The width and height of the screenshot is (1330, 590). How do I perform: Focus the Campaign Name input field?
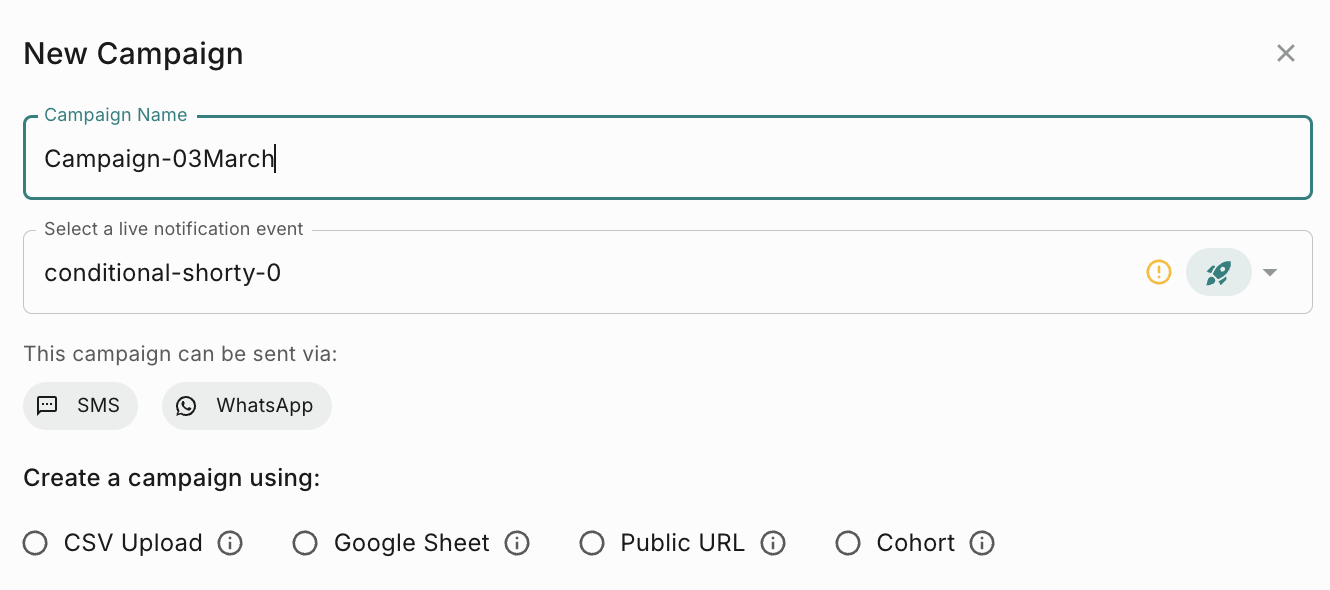(668, 158)
